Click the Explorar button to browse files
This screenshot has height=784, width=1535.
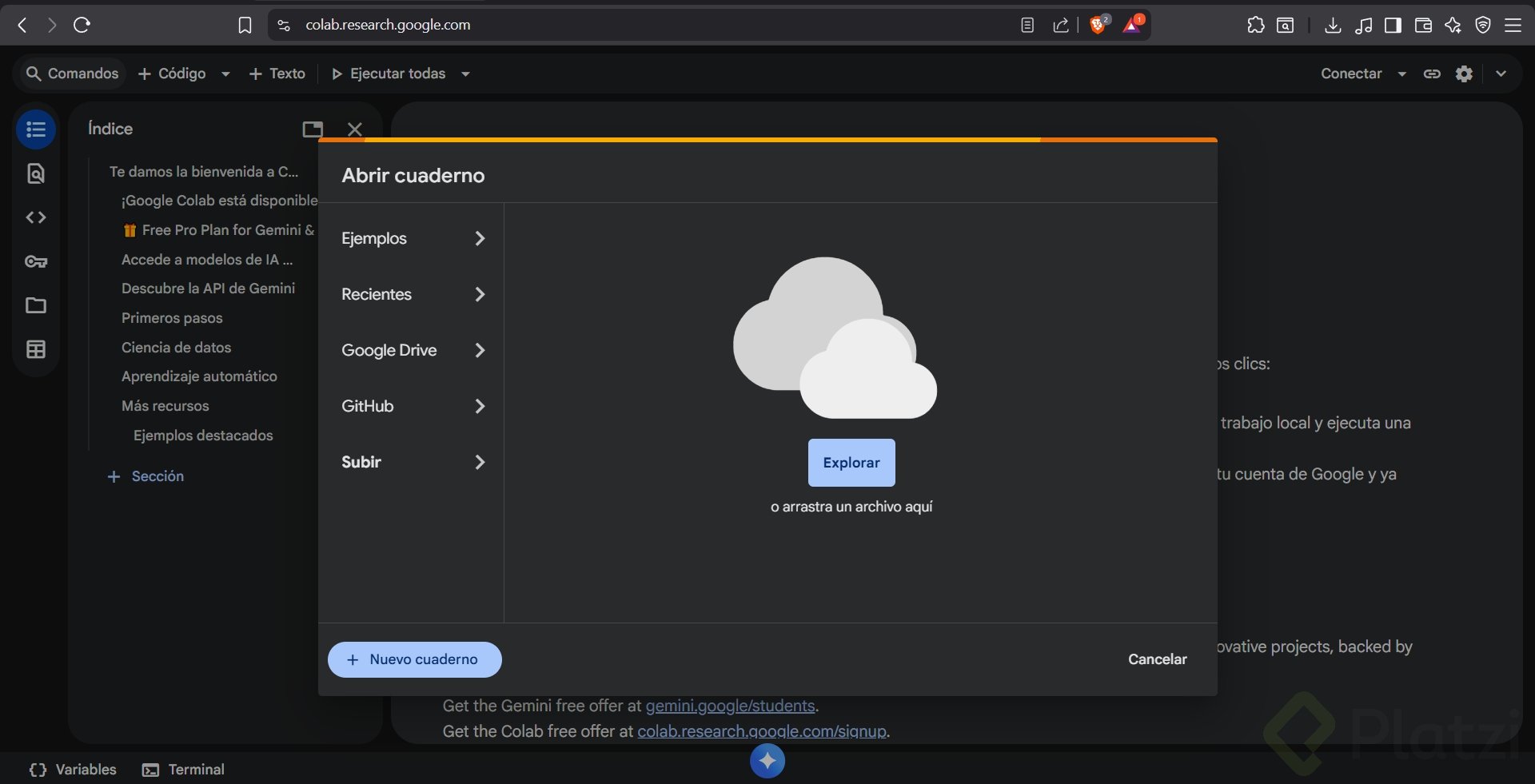[851, 463]
